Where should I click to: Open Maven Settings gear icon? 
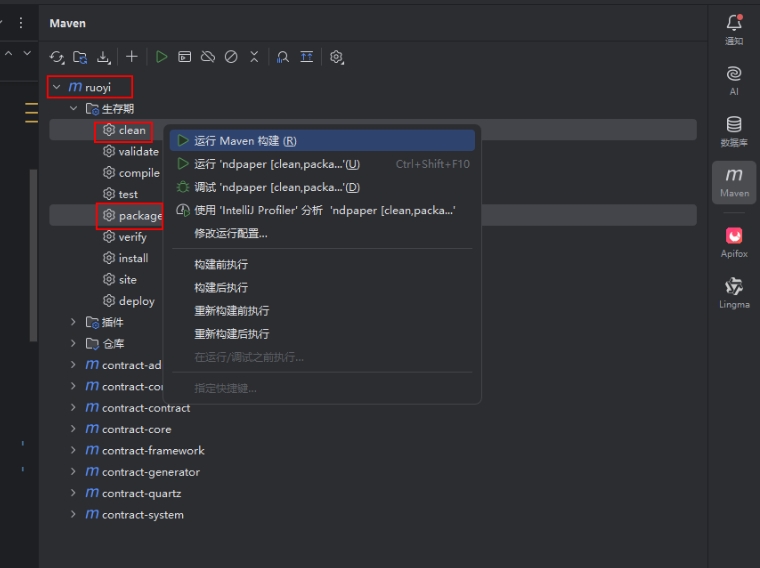point(336,57)
